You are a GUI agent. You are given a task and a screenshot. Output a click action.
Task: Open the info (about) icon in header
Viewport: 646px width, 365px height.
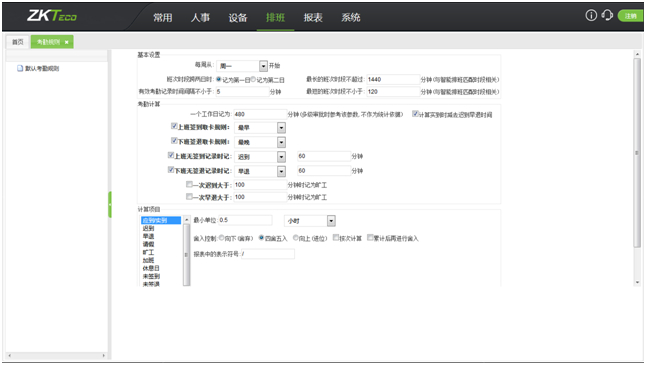pyautogui.click(x=591, y=16)
